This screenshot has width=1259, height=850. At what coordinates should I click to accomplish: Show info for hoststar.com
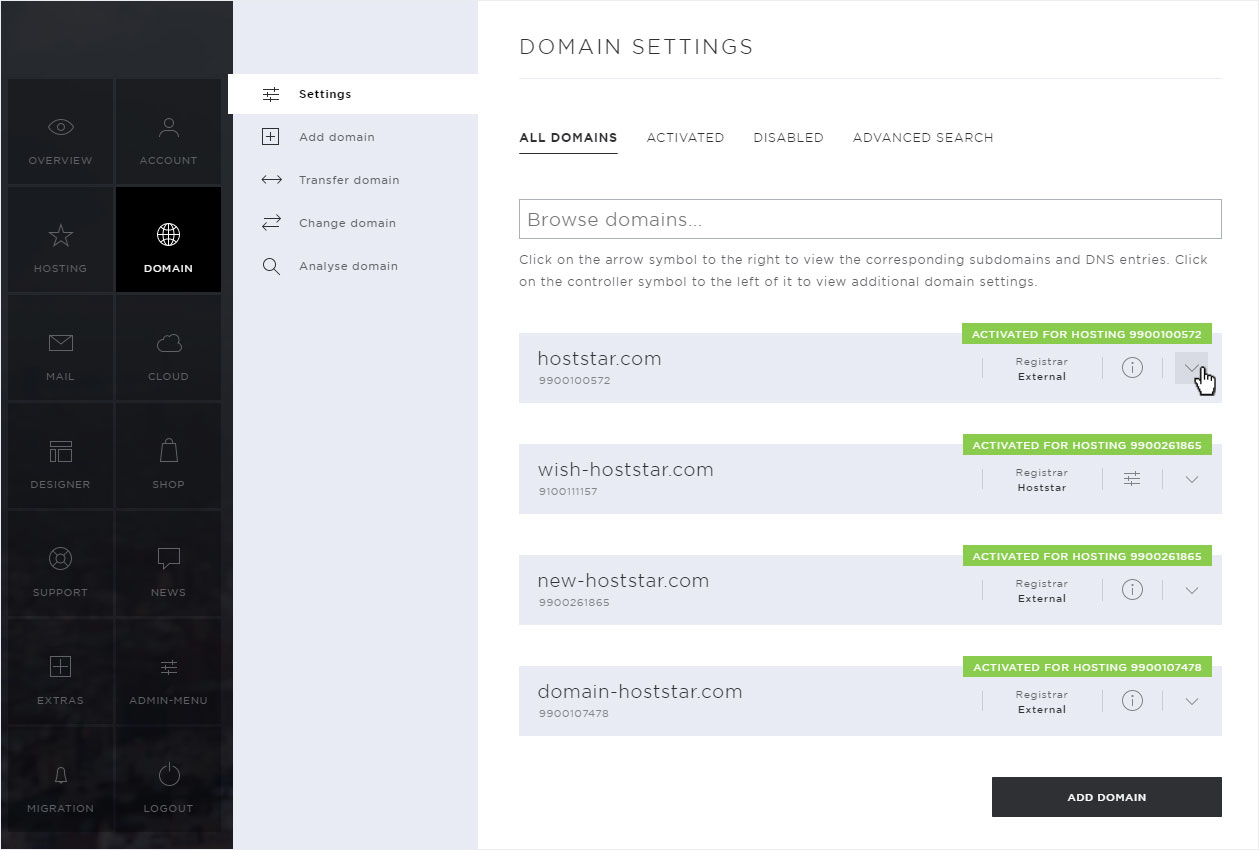tap(1132, 368)
